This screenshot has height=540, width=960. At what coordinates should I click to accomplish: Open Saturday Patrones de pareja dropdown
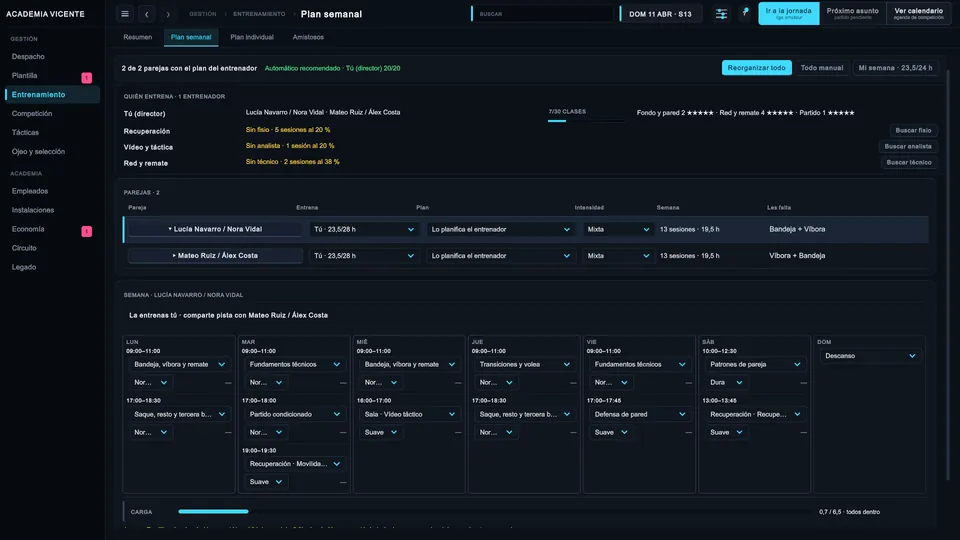tap(755, 364)
